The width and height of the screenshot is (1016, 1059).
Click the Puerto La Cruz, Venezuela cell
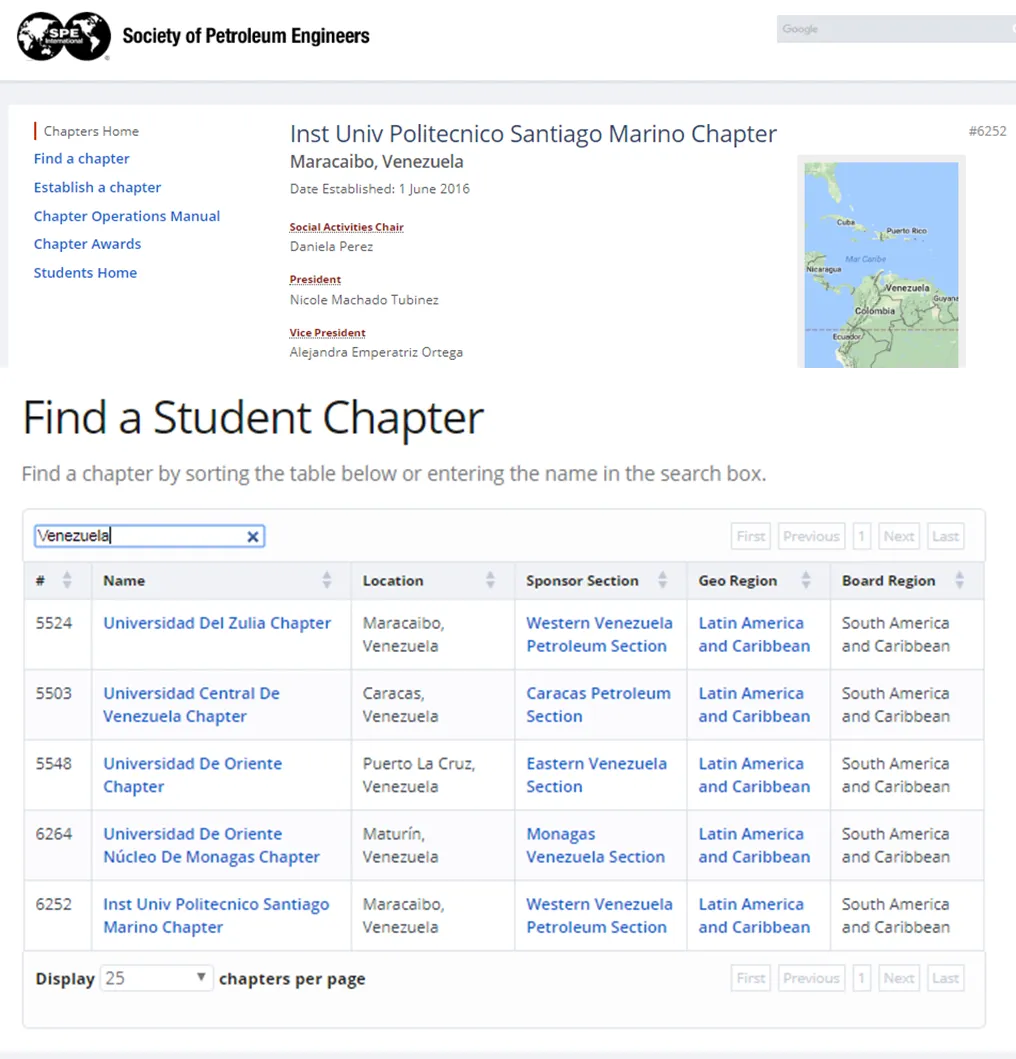click(x=432, y=775)
